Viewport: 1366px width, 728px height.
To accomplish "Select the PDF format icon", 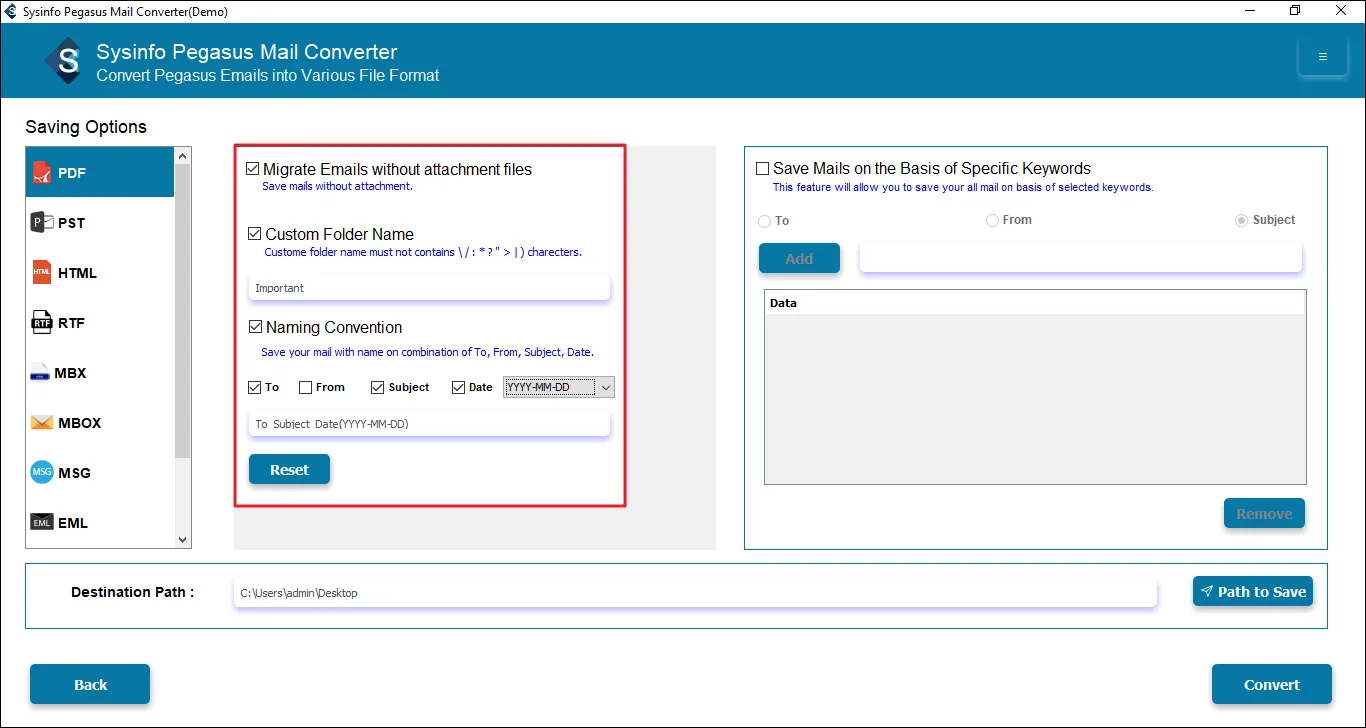I will (41, 172).
